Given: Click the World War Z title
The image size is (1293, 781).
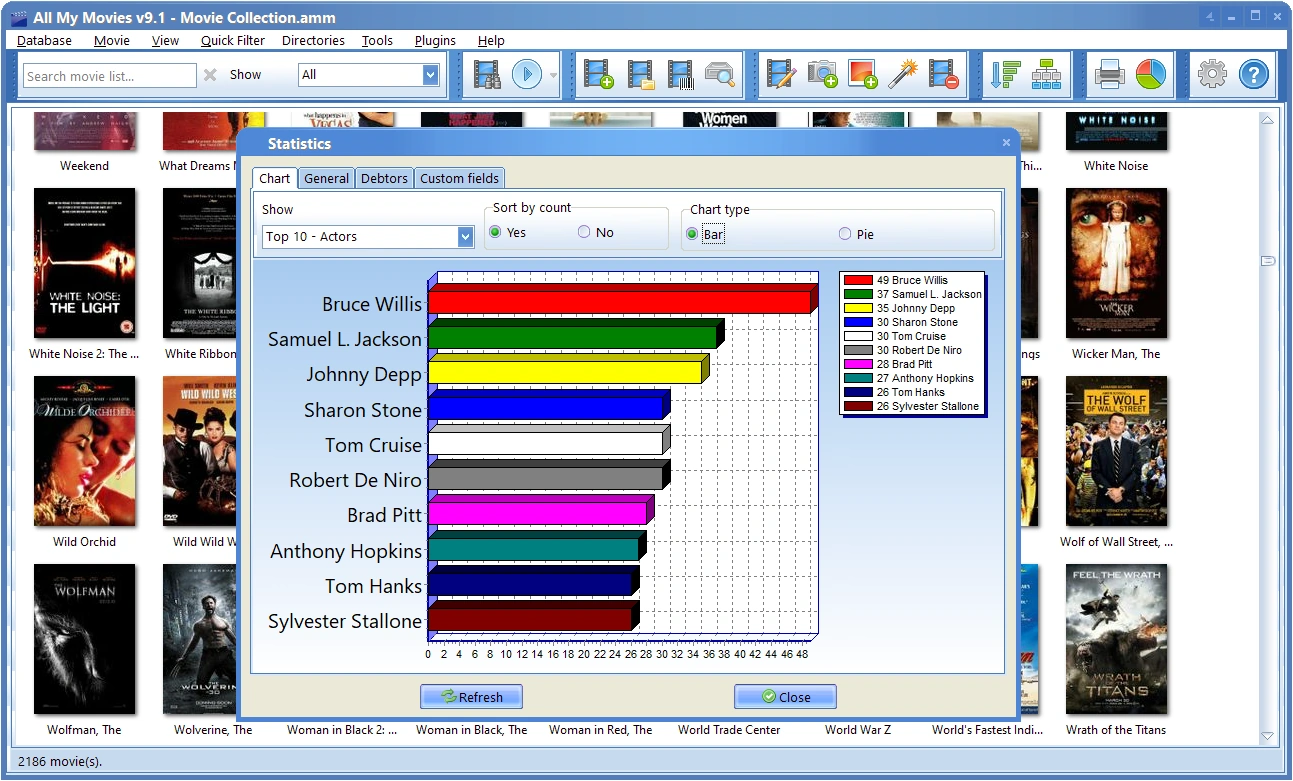Looking at the screenshot, I should [x=858, y=730].
